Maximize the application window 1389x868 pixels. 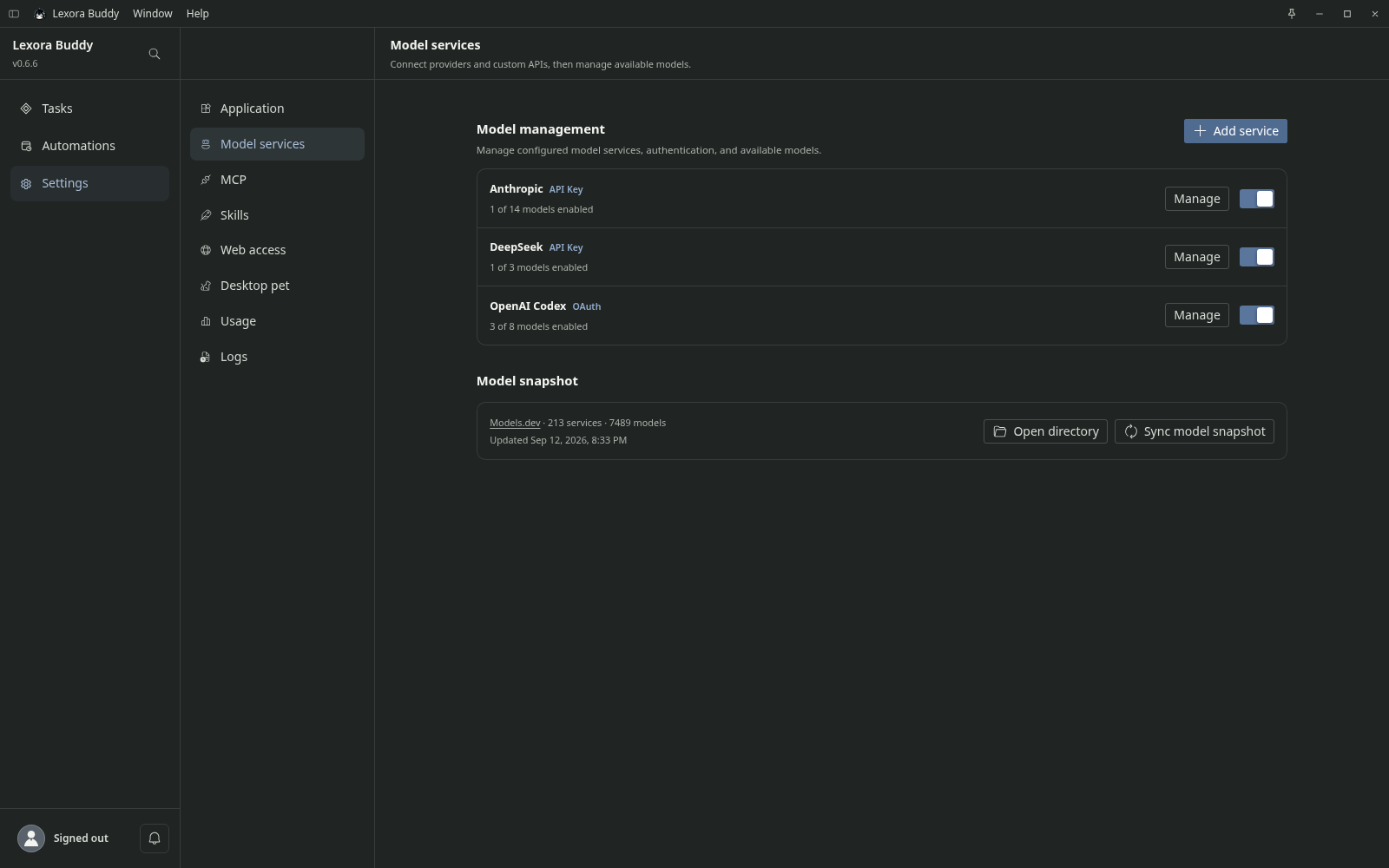[1347, 14]
